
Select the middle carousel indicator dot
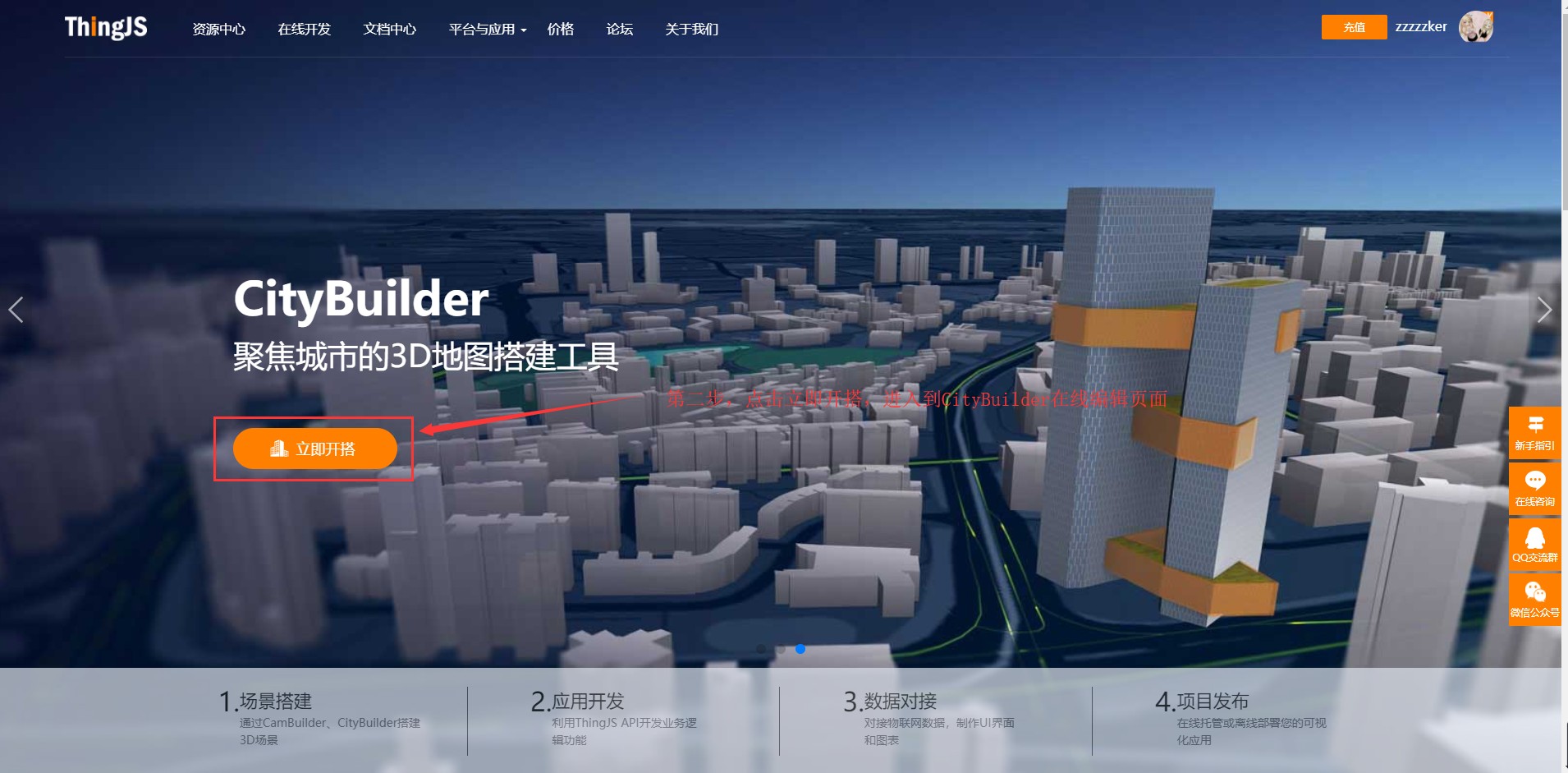(781, 649)
